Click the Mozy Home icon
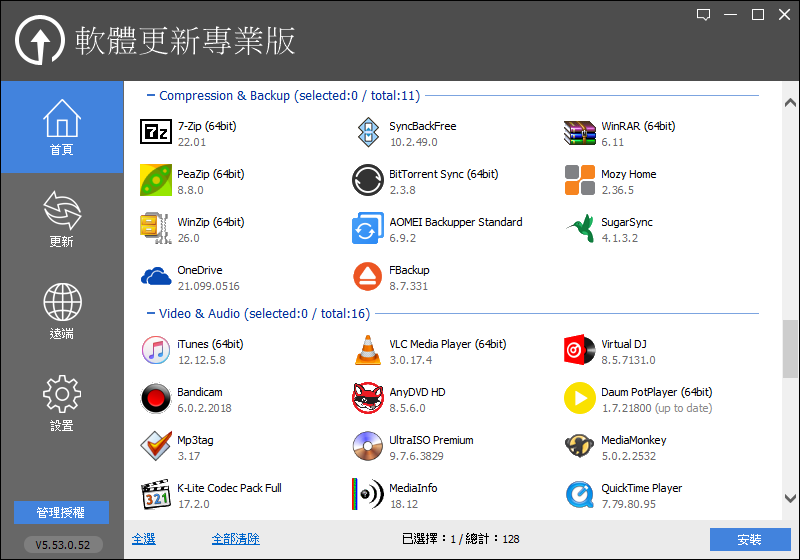 [580, 180]
